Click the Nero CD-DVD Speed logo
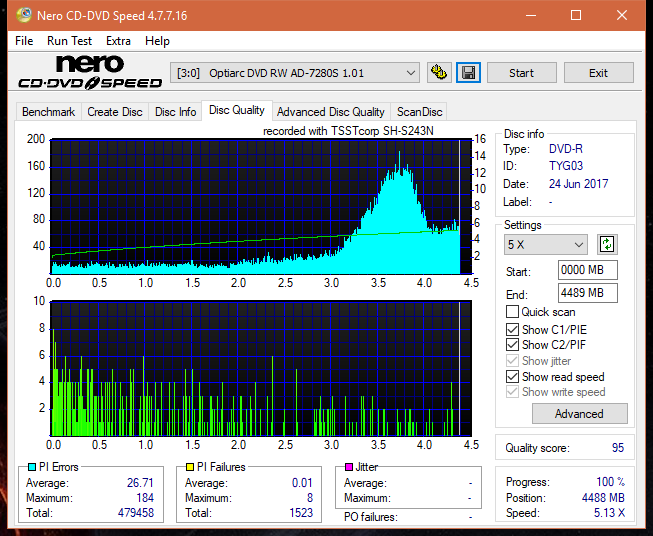 pyautogui.click(x=90, y=73)
